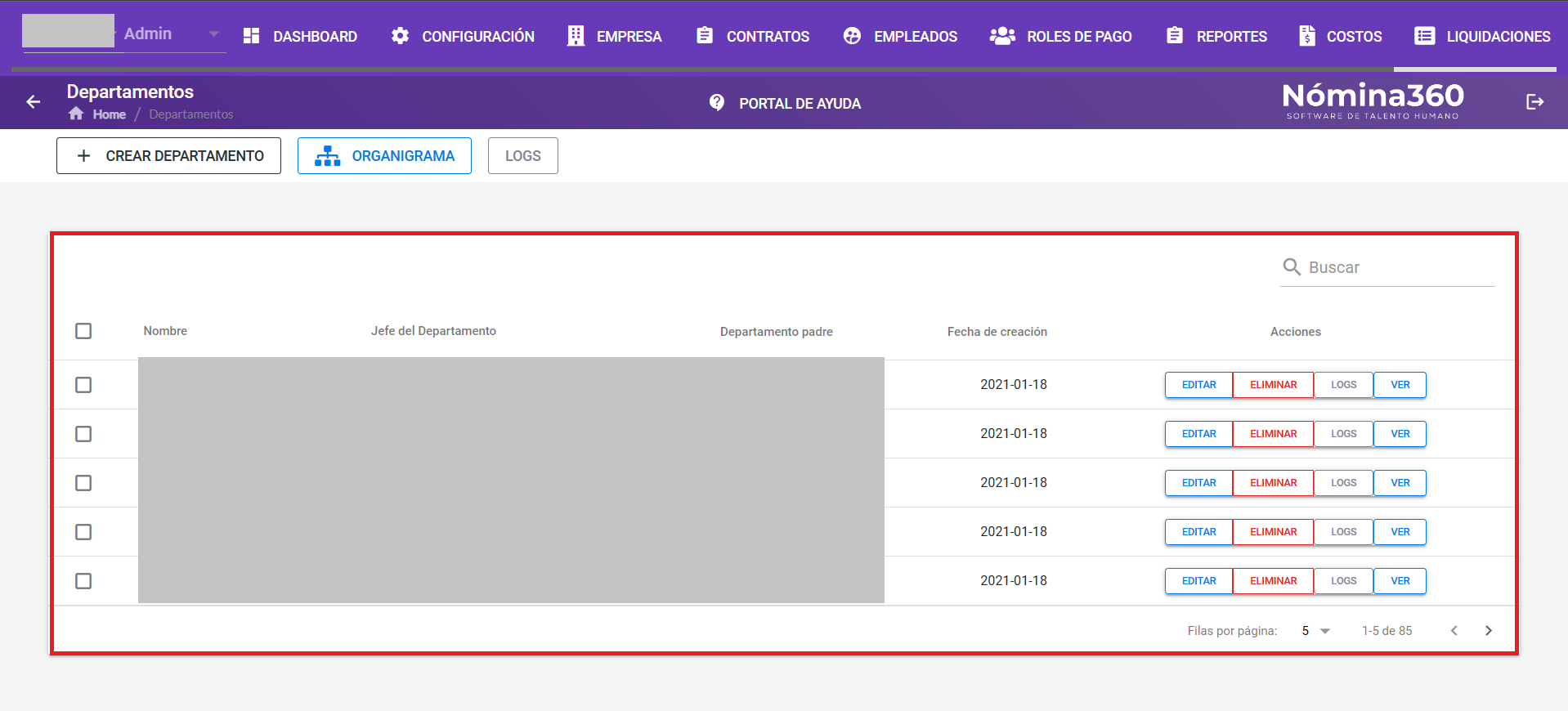Click ELIMINAR in the fourth row

coord(1273,532)
